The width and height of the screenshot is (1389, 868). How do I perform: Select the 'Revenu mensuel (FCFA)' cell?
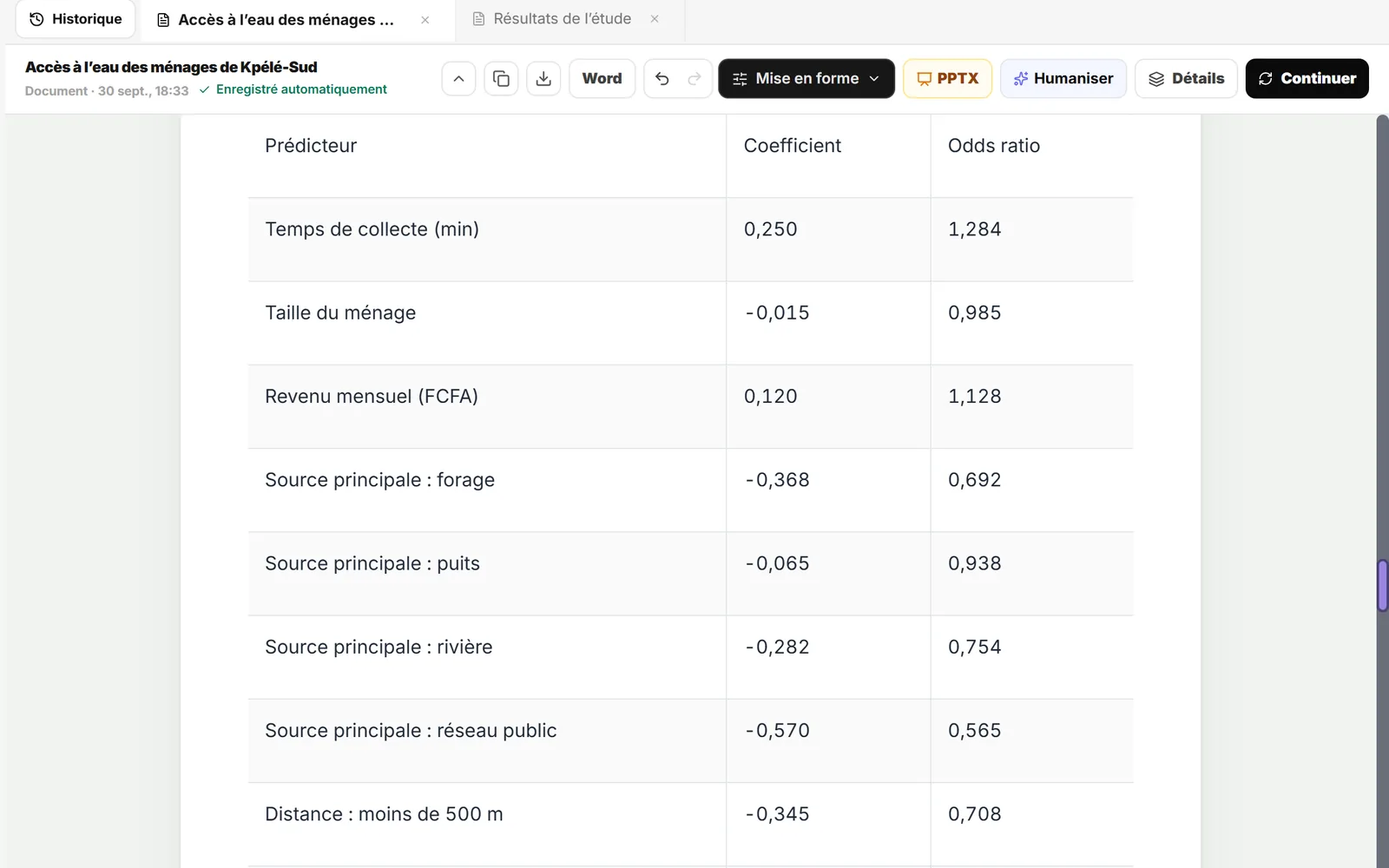(x=487, y=406)
